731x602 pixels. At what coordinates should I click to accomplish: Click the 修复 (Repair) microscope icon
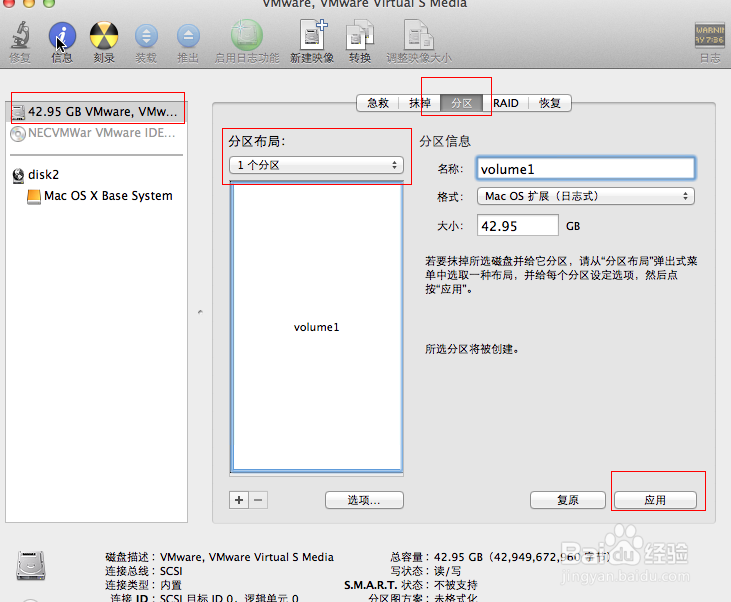(x=20, y=35)
